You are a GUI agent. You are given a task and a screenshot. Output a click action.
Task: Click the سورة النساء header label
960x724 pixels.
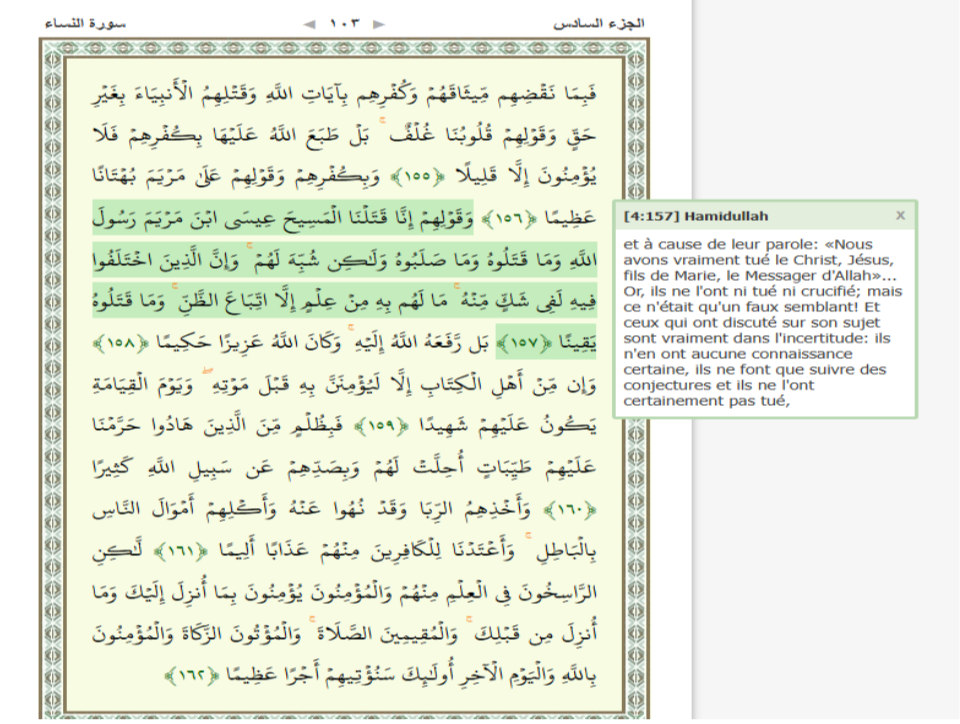click(85, 24)
